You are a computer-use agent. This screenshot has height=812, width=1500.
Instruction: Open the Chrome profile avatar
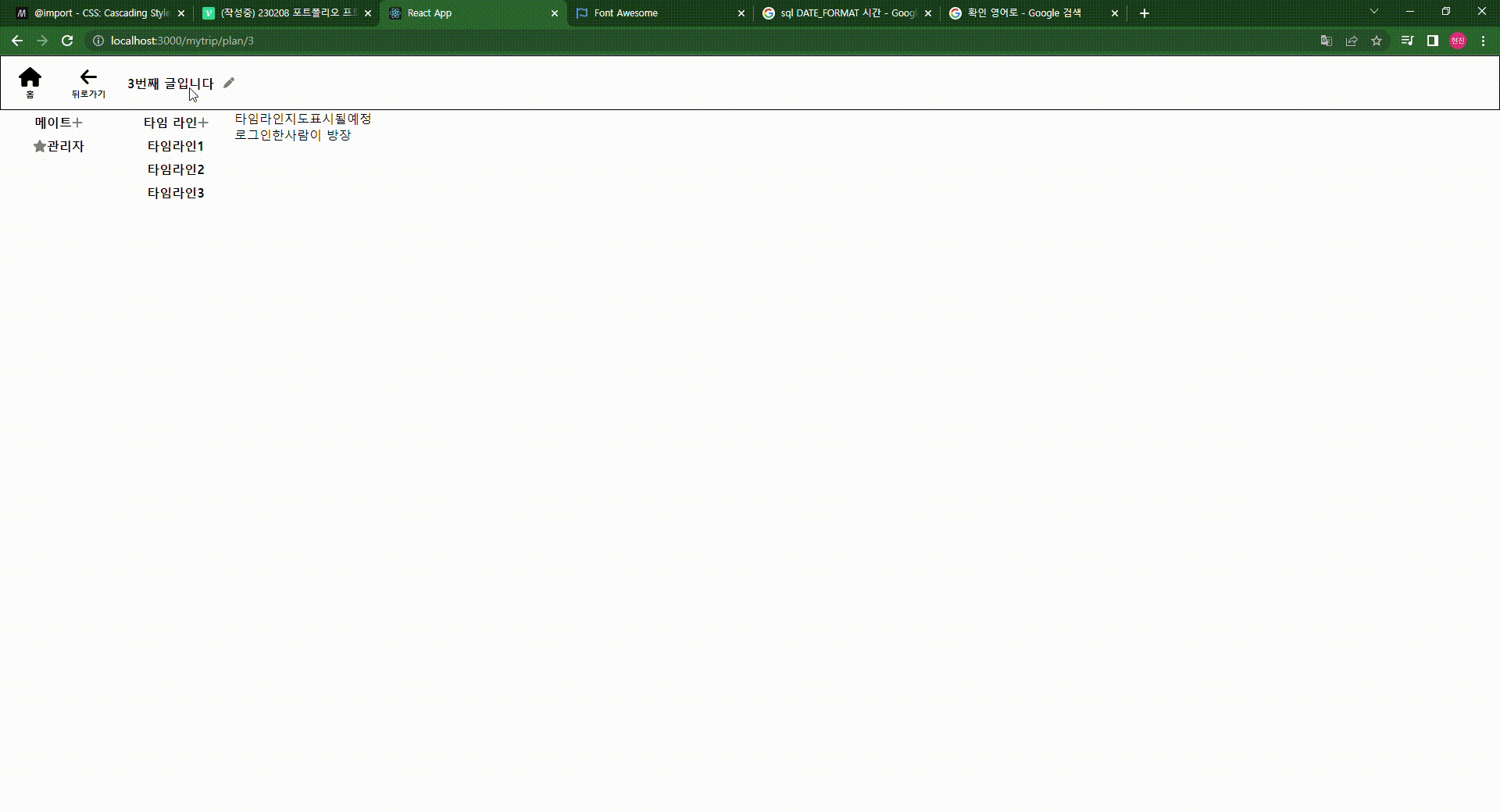(x=1458, y=41)
